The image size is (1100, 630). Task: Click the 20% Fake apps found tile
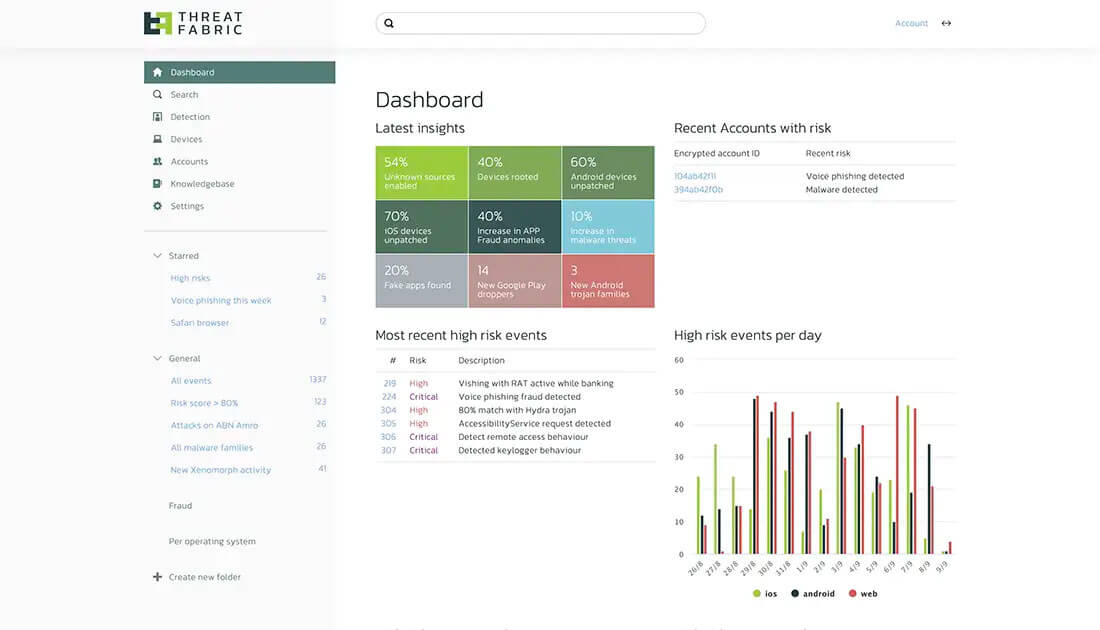click(x=422, y=281)
